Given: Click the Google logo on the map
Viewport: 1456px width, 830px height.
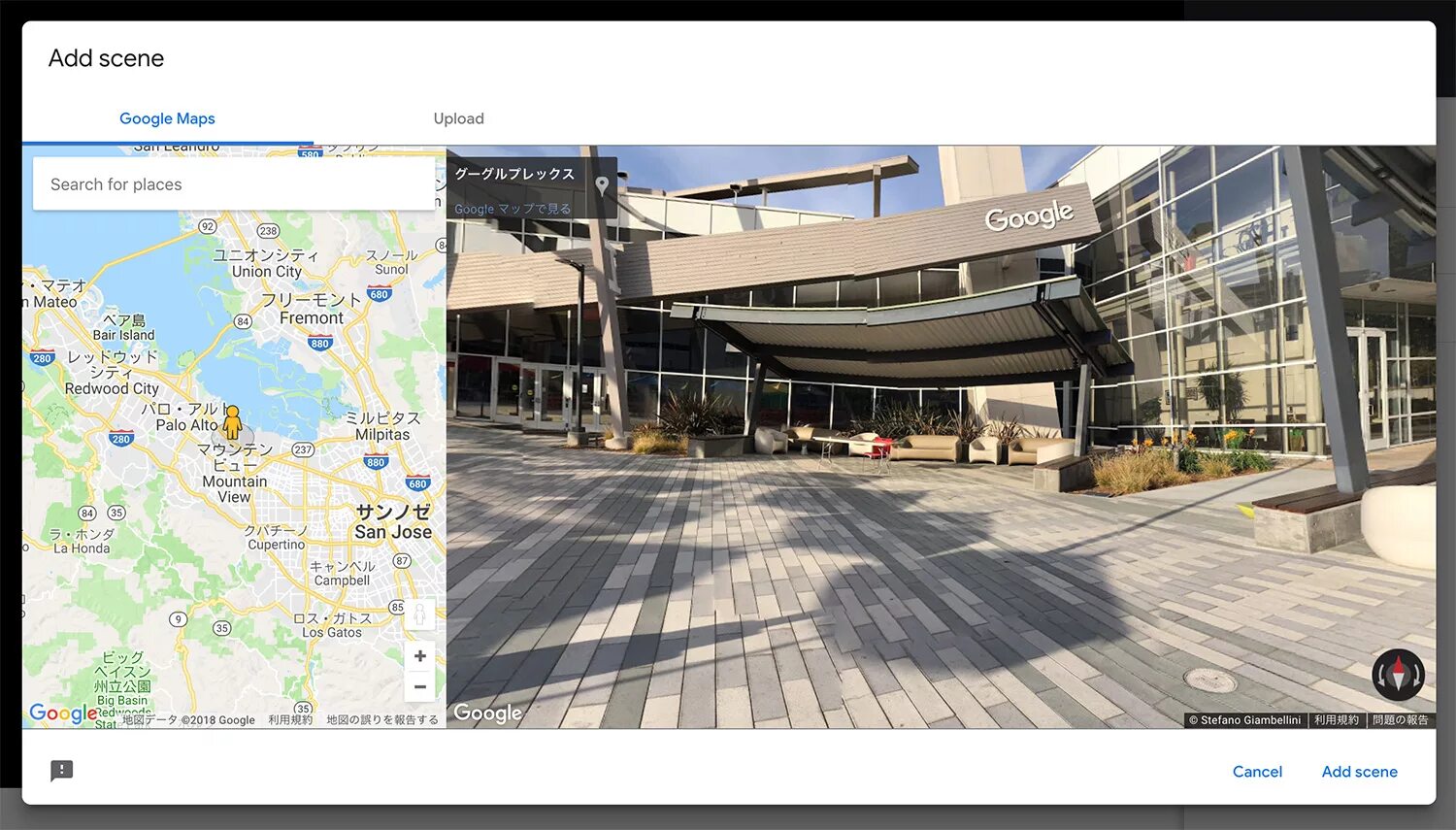Looking at the screenshot, I should click(x=63, y=714).
